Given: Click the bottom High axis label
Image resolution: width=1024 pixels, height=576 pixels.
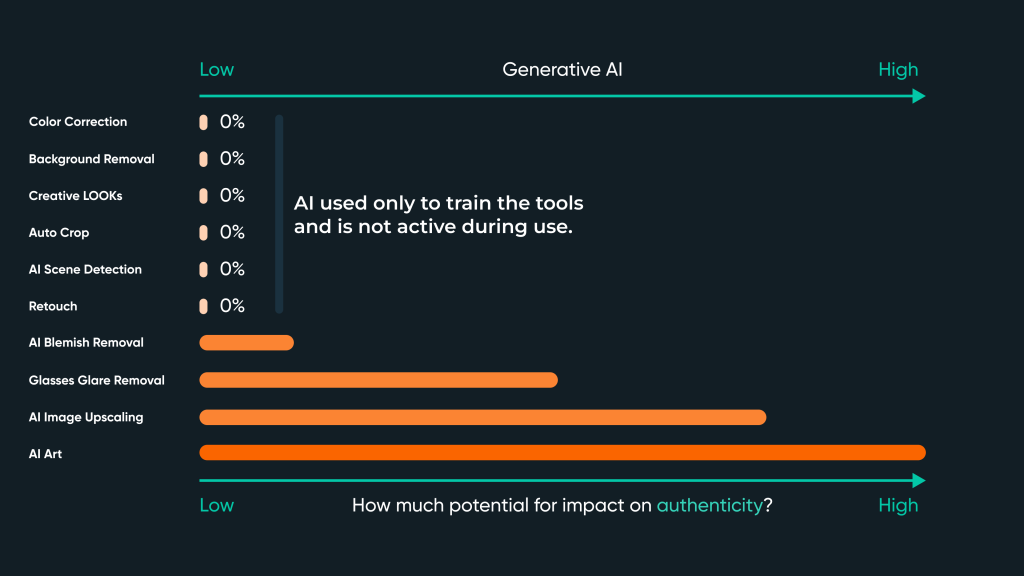Looking at the screenshot, I should tap(898, 505).
